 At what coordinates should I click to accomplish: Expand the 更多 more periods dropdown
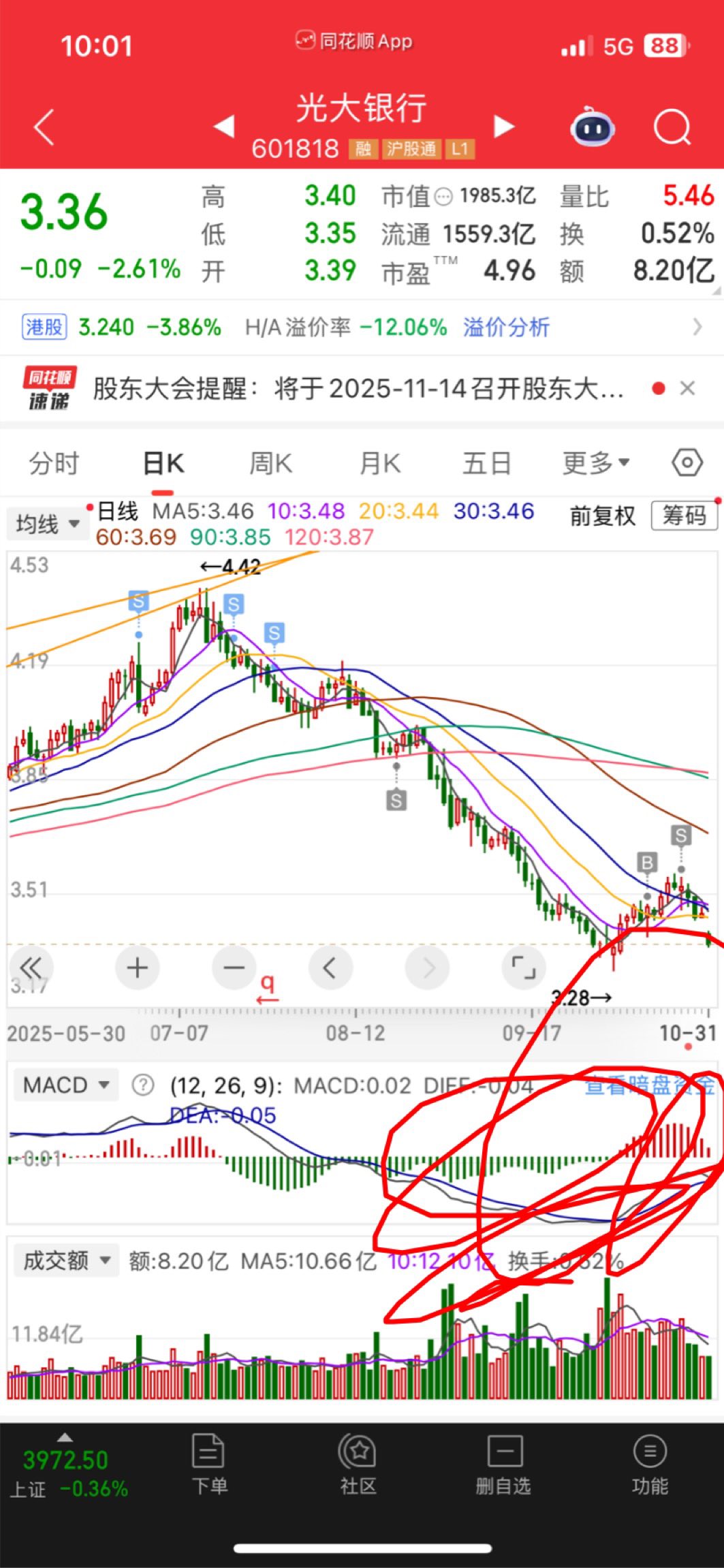click(x=596, y=464)
